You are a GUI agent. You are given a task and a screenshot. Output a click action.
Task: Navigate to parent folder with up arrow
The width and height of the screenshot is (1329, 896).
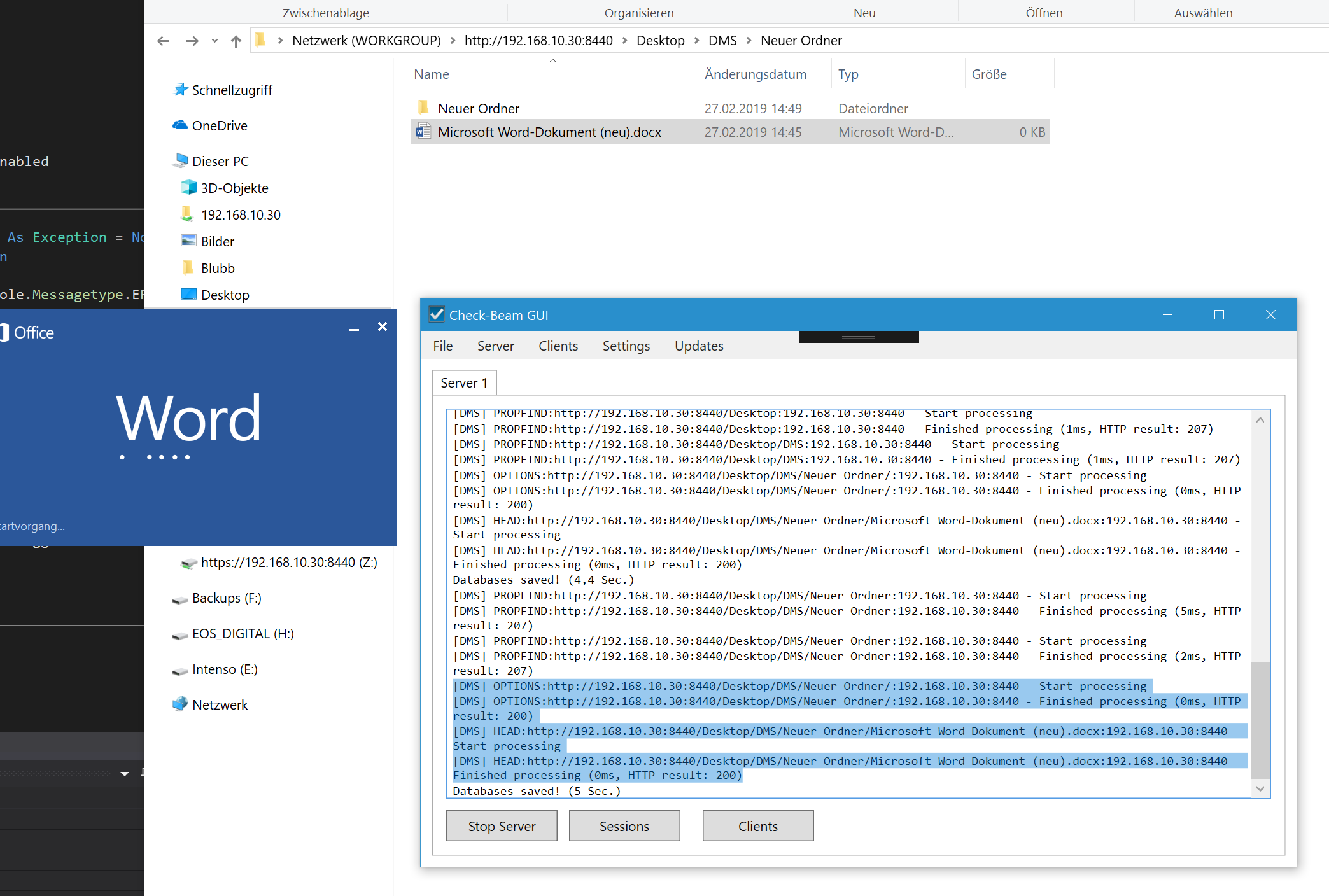pyautogui.click(x=236, y=40)
